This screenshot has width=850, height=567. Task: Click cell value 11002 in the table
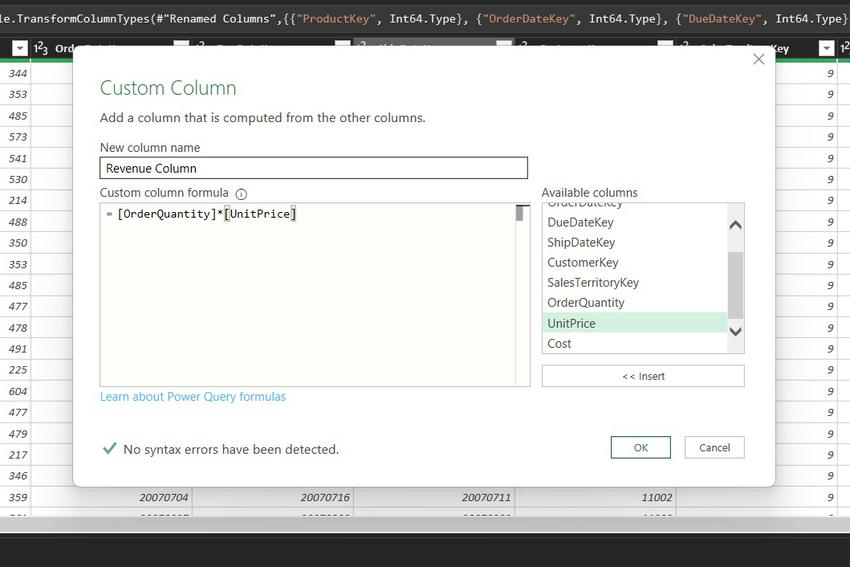[656, 497]
